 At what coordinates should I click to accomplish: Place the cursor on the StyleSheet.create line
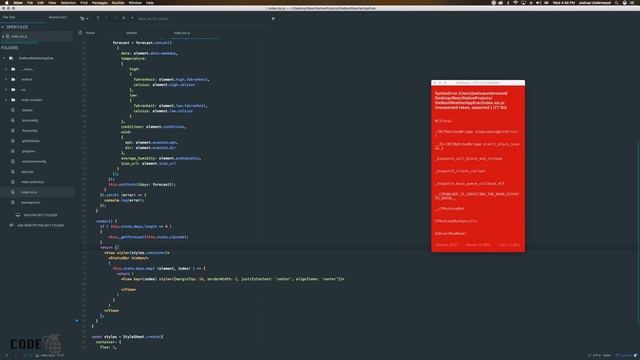(127, 337)
